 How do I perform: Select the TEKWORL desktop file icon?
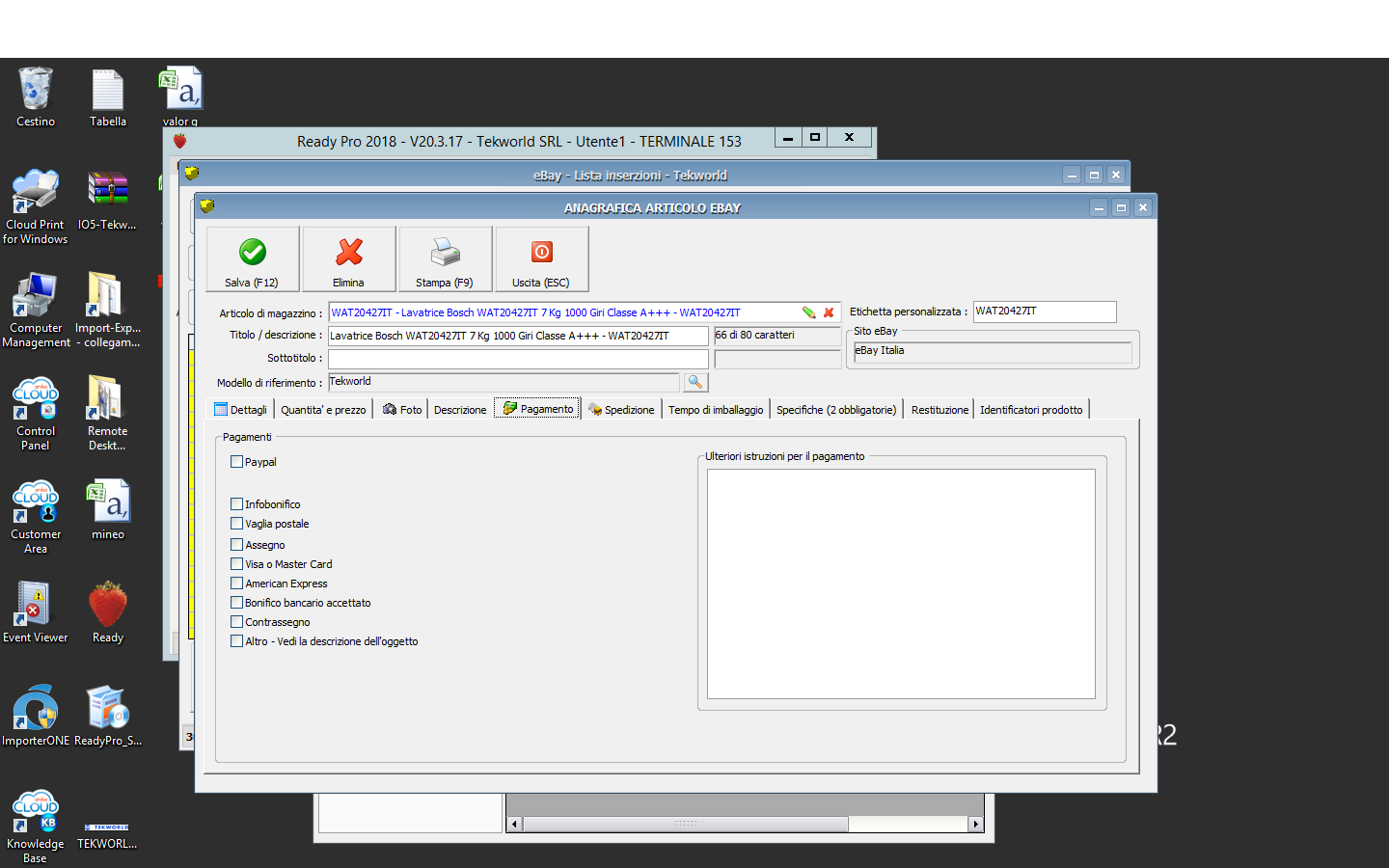pyautogui.click(x=108, y=834)
